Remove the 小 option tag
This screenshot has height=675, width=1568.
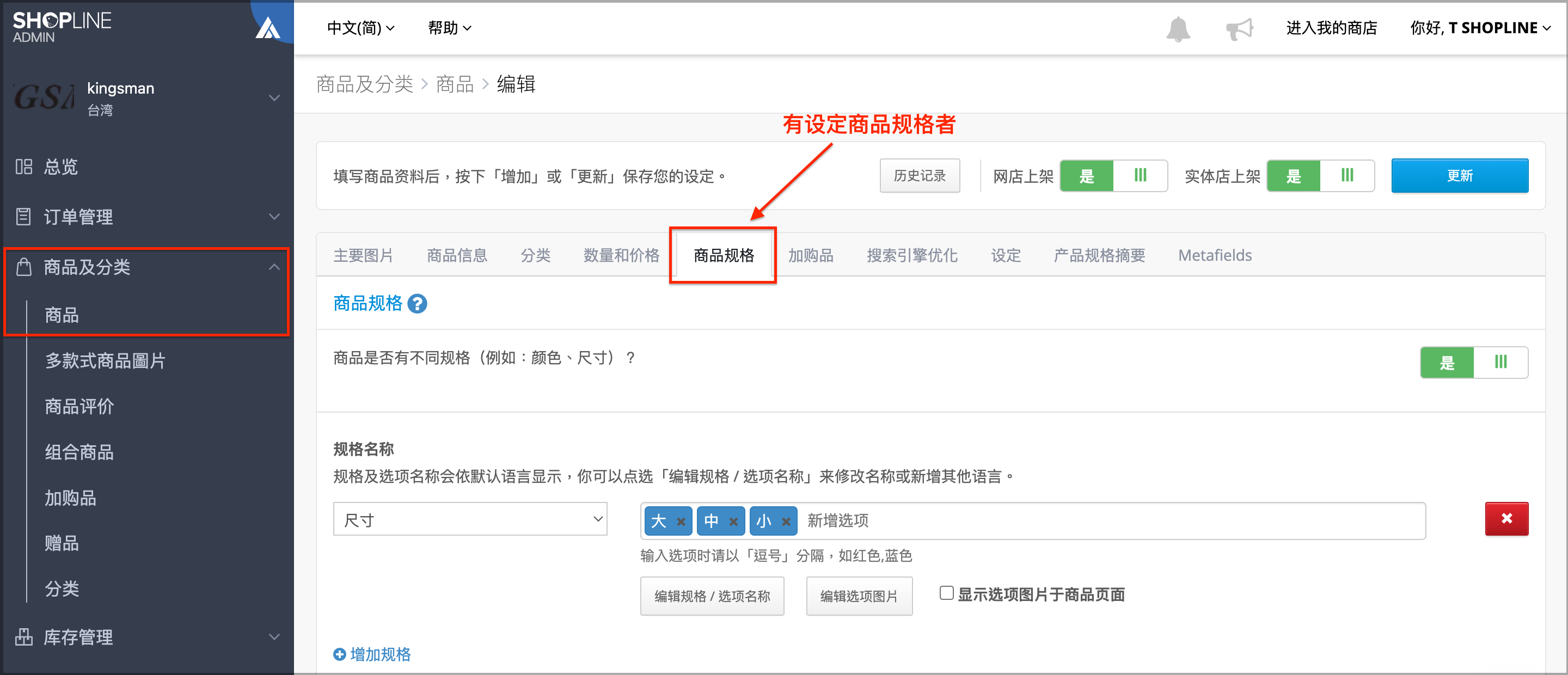(786, 521)
